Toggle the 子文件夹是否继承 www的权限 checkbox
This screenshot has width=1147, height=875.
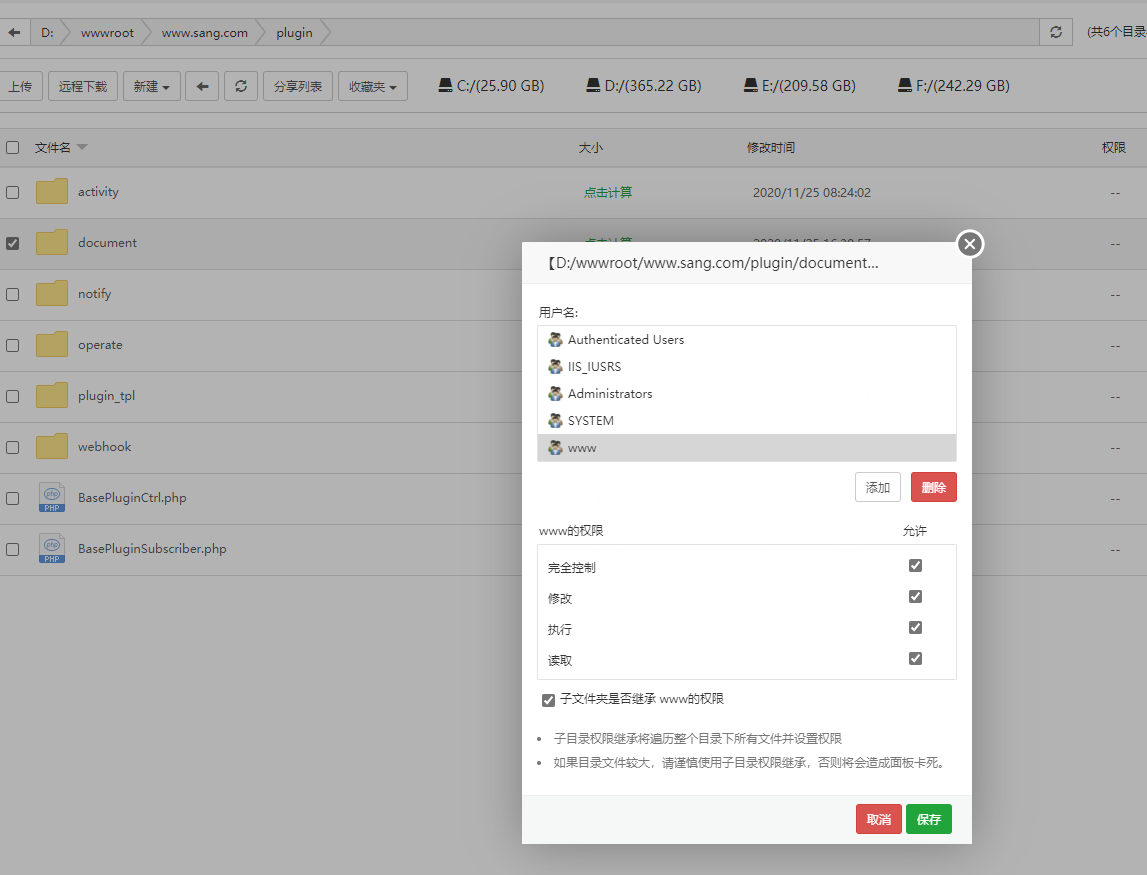click(548, 699)
